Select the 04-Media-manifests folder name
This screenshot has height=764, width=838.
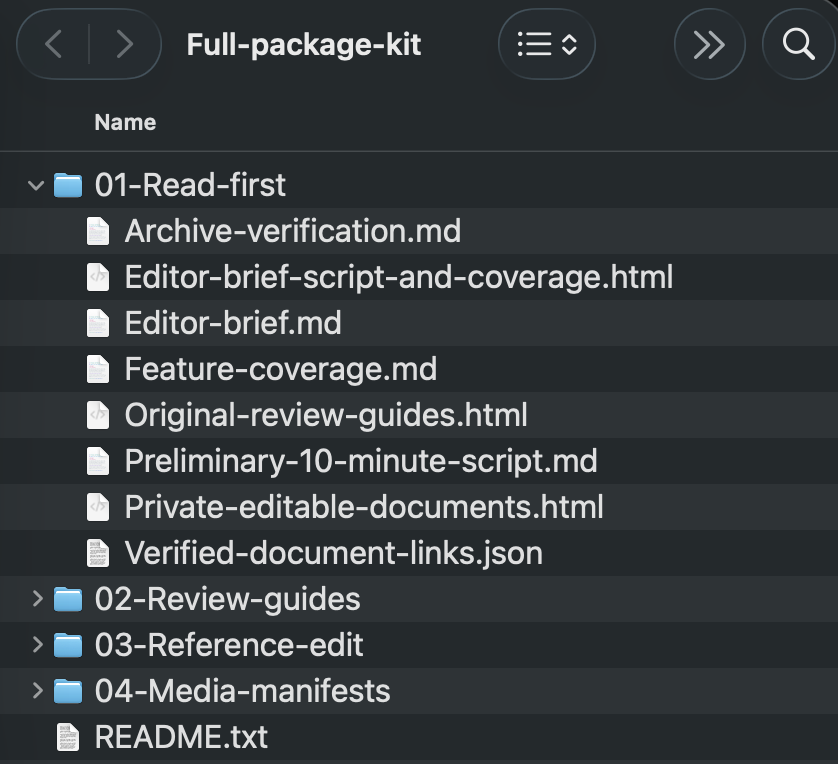pos(243,690)
